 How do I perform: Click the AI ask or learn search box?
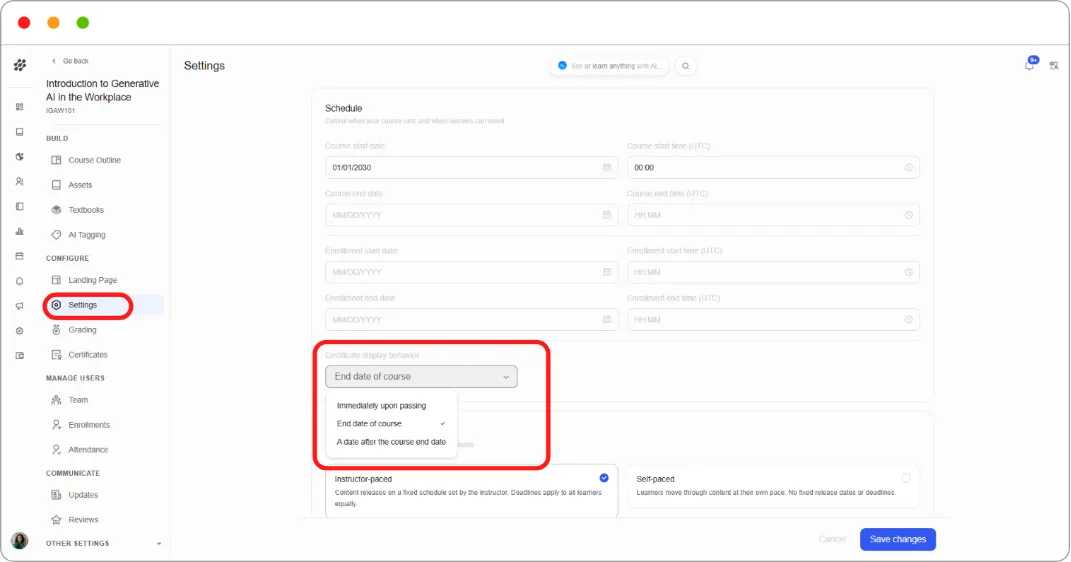pos(610,66)
